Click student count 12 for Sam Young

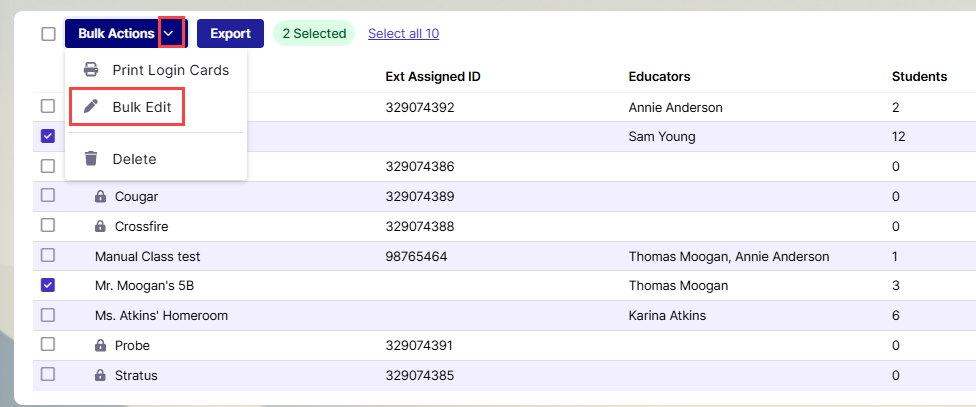[898, 137]
